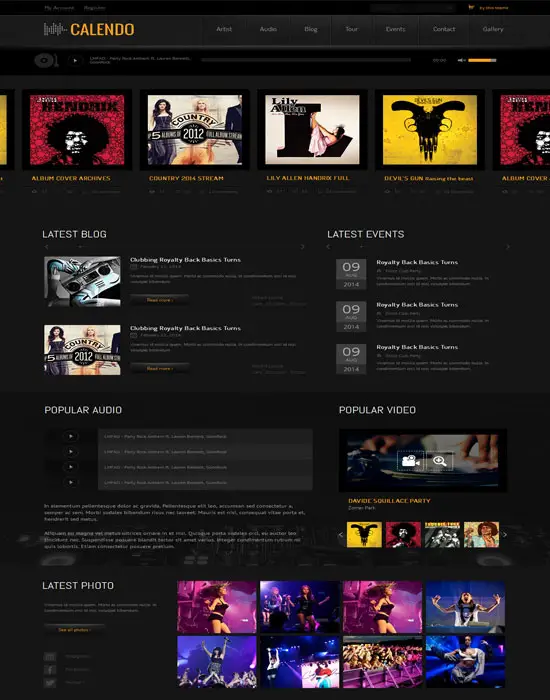Open the boombox blog post thumbnail
The width and height of the screenshot is (550, 700).
pos(82,281)
